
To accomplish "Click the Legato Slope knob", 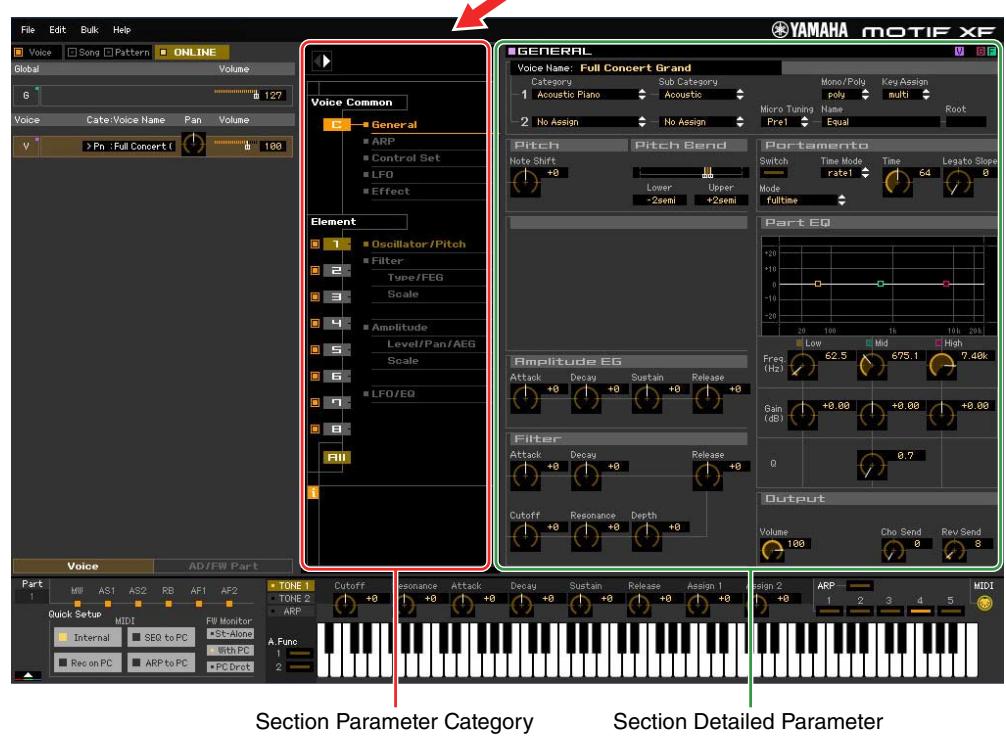I will (957, 183).
